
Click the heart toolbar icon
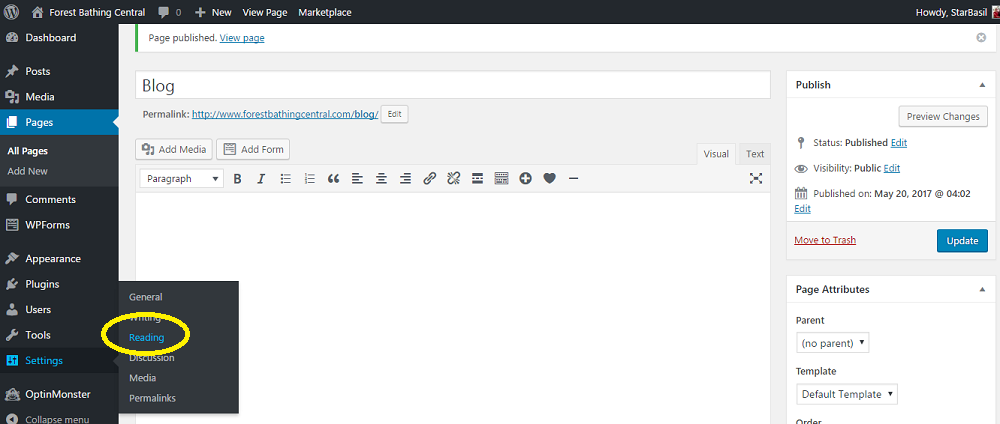tap(550, 179)
